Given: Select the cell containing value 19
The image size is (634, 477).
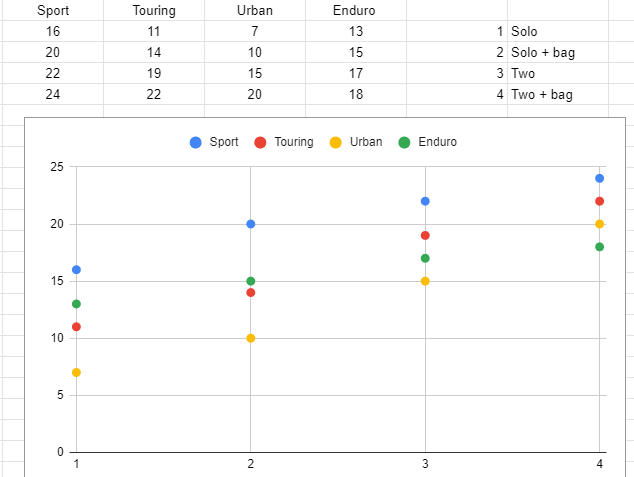Looking at the screenshot, I should click(154, 73).
